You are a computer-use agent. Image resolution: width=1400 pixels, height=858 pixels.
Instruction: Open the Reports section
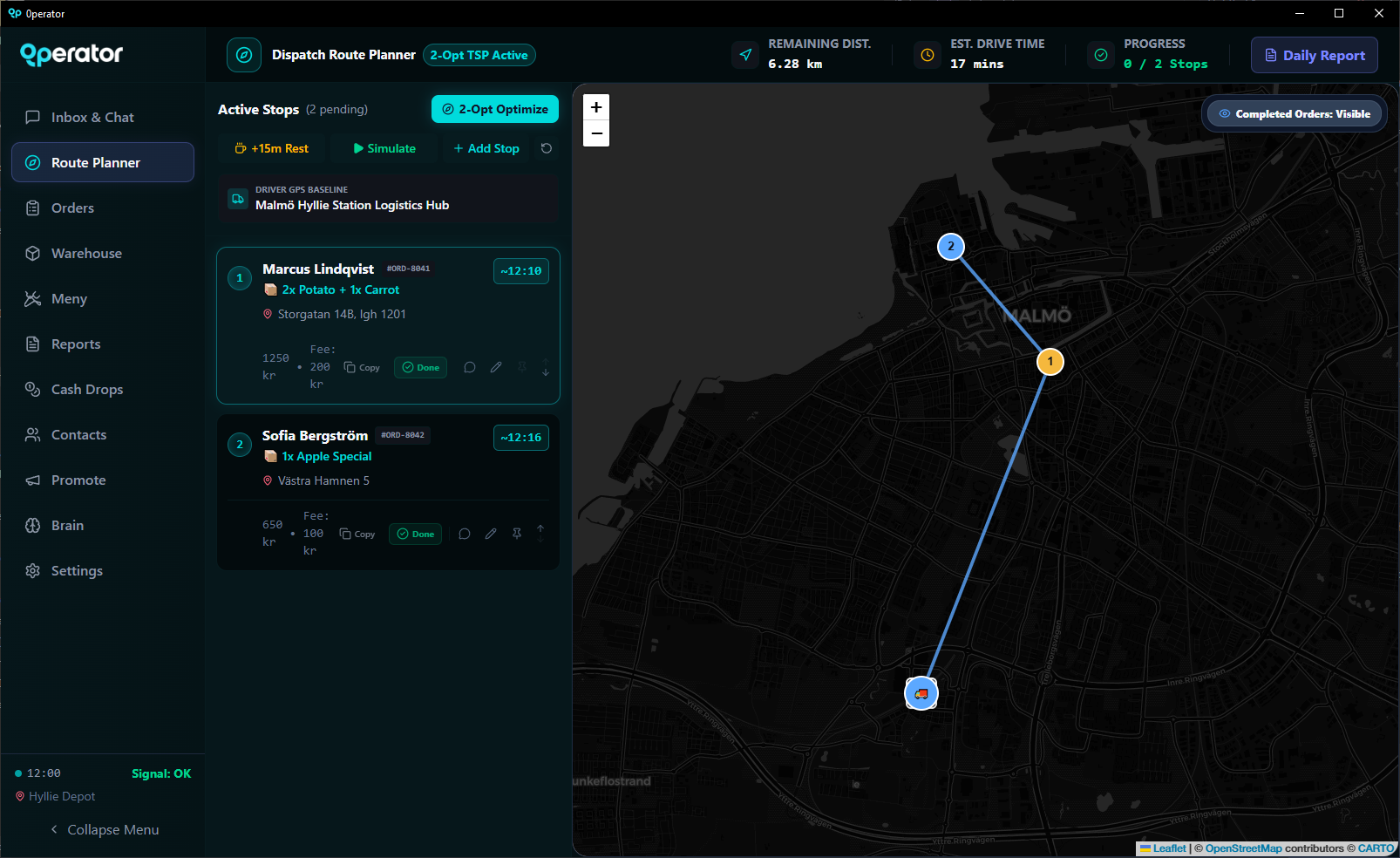(103, 344)
